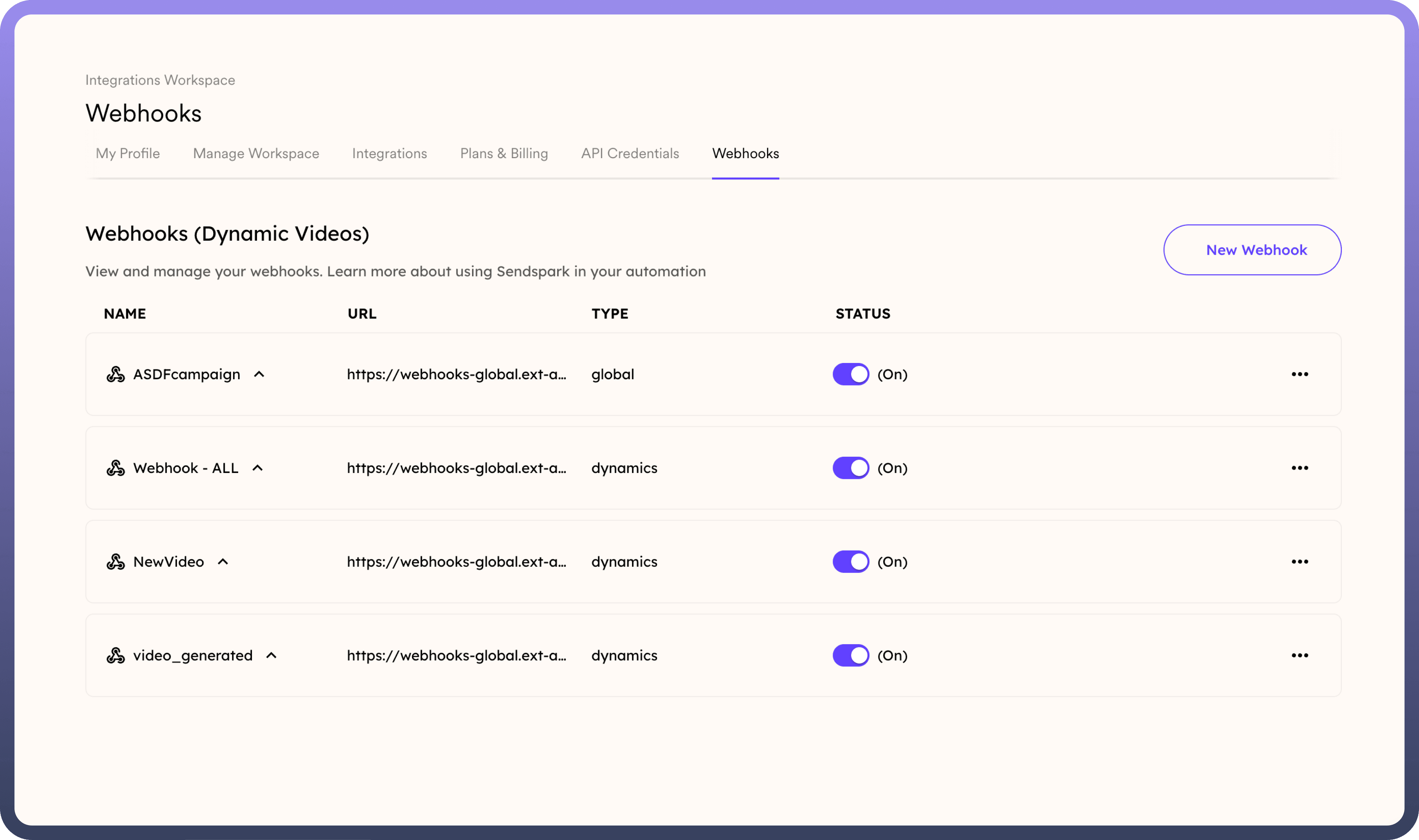Open three-dot options for NewVideo row
Image resolution: width=1419 pixels, height=840 pixels.
[x=1300, y=562]
